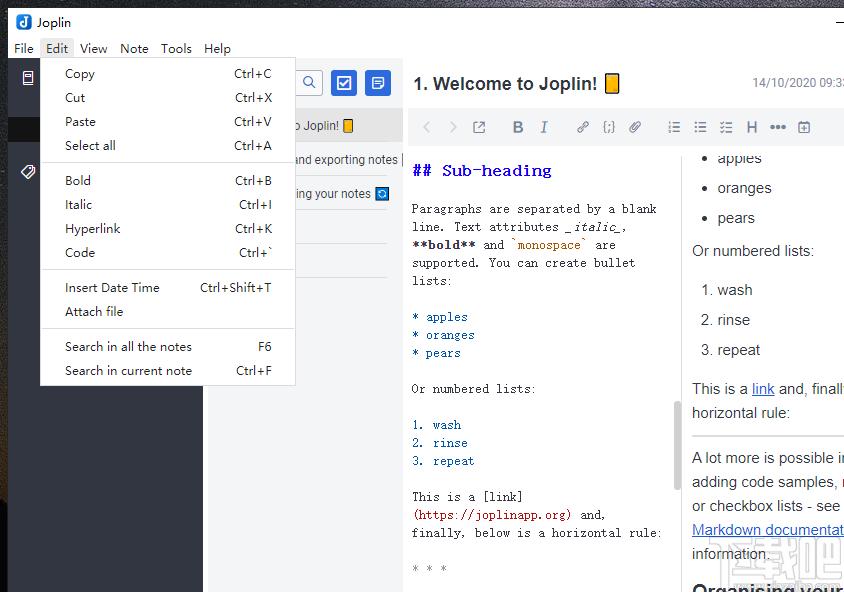Choose Cut from Edit menu
The height and width of the screenshot is (592, 844).
pos(168,97)
